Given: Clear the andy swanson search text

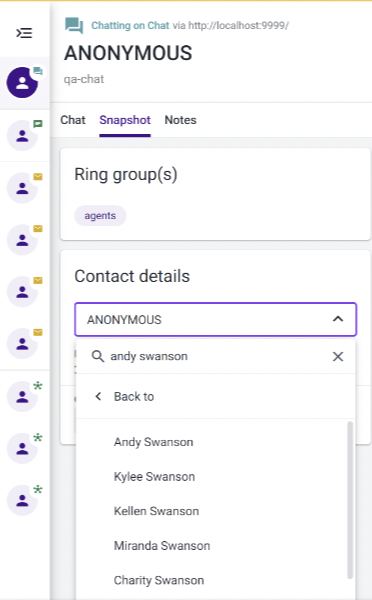Looking at the screenshot, I should click(338, 357).
